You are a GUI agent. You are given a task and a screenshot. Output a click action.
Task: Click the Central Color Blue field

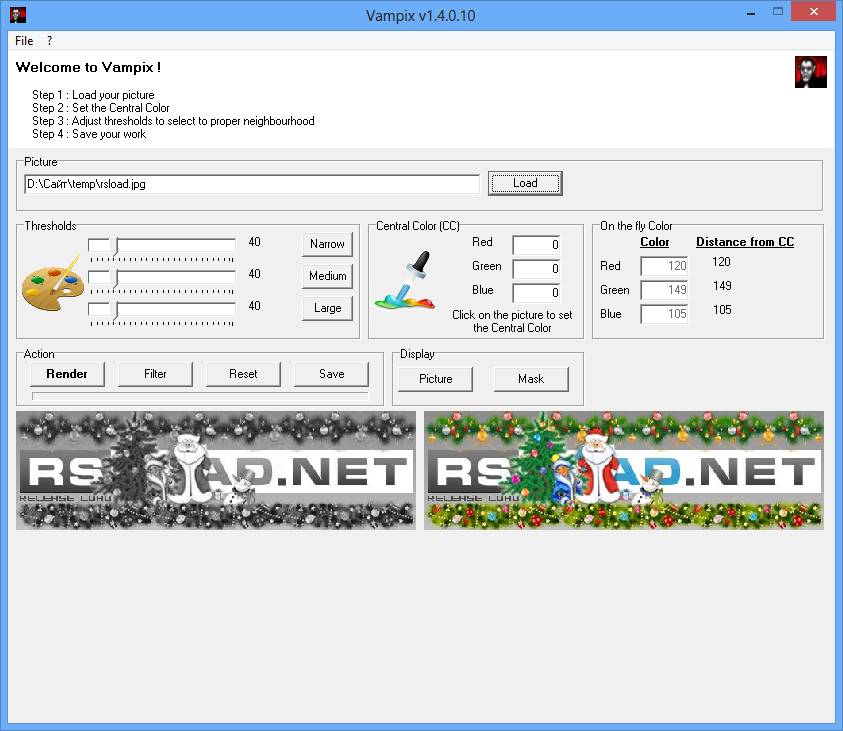pos(536,293)
